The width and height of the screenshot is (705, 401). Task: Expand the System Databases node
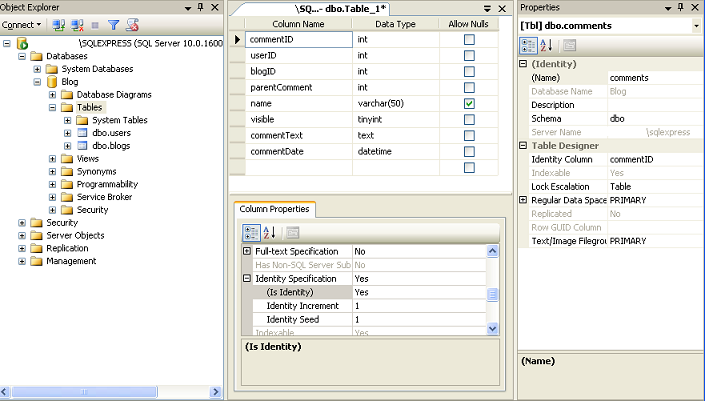[37, 69]
